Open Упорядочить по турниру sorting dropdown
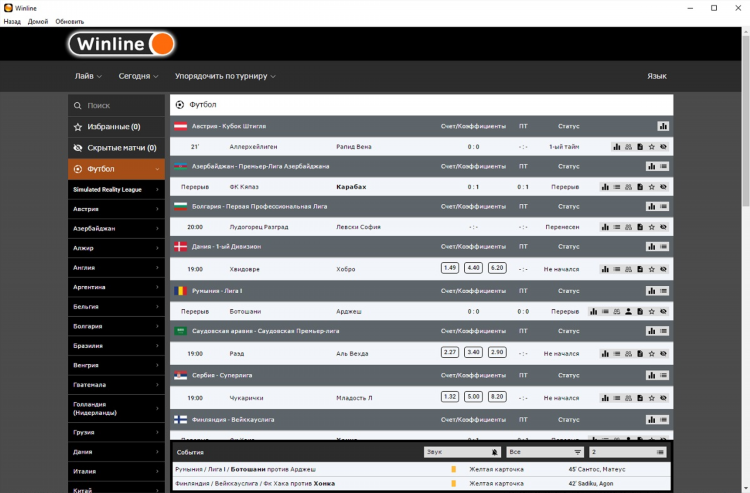The width and height of the screenshot is (750, 493). point(225,76)
